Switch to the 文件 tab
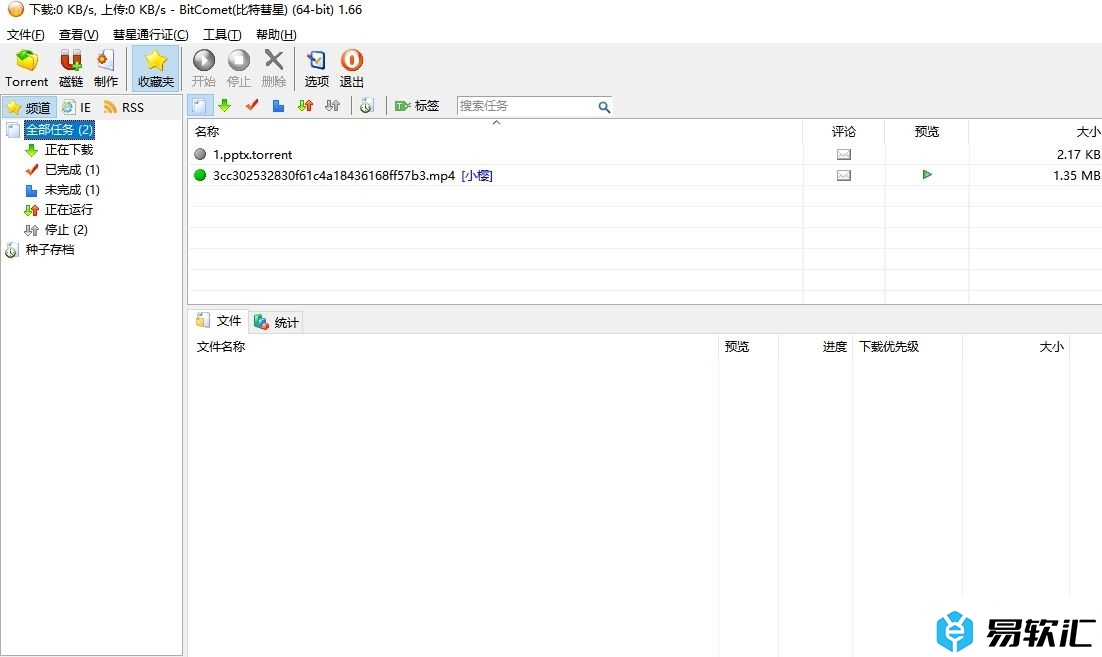1102x657 pixels. 219,321
